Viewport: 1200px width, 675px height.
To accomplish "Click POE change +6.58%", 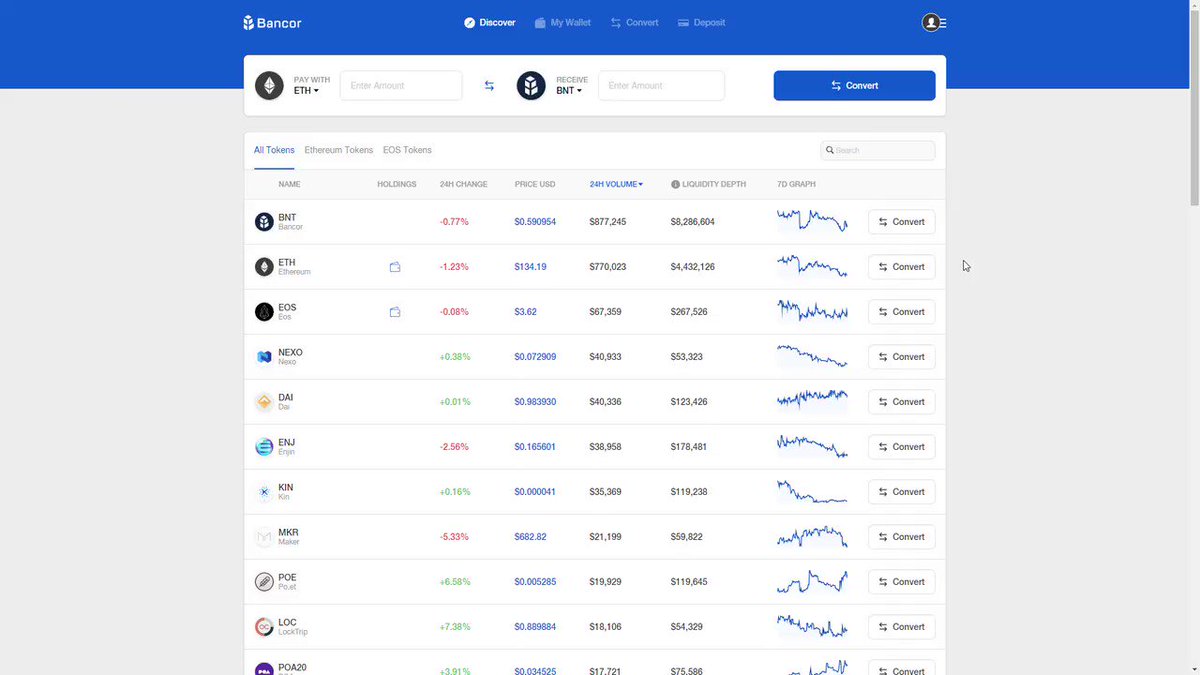I will [455, 582].
